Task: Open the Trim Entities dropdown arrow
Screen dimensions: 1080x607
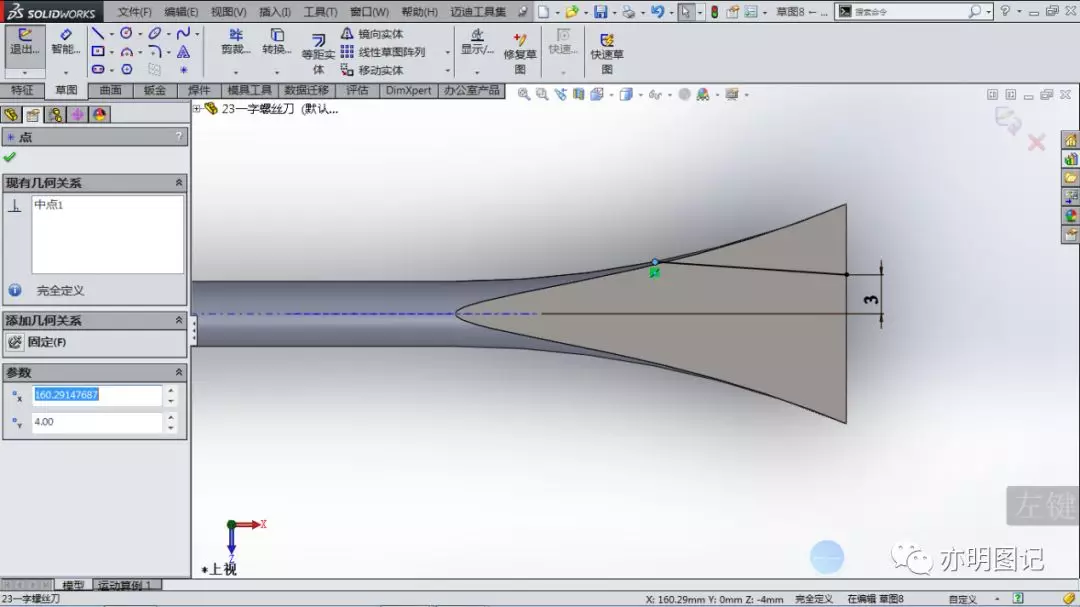Action: (x=236, y=72)
